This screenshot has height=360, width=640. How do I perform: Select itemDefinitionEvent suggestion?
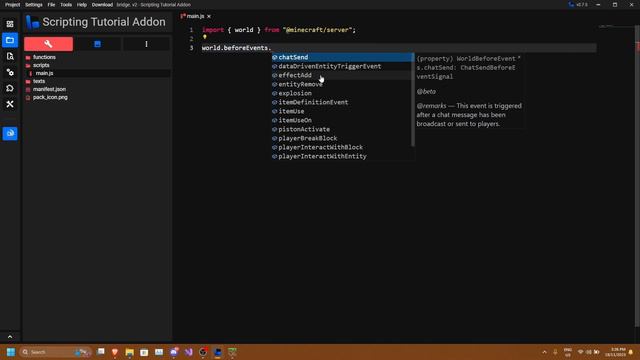342,102
